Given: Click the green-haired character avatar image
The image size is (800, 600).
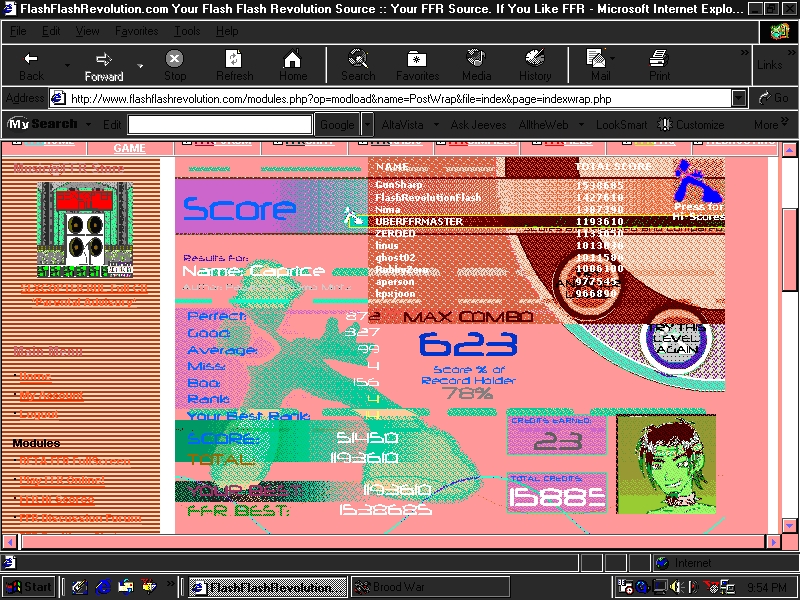Looking at the screenshot, I should 666,464.
